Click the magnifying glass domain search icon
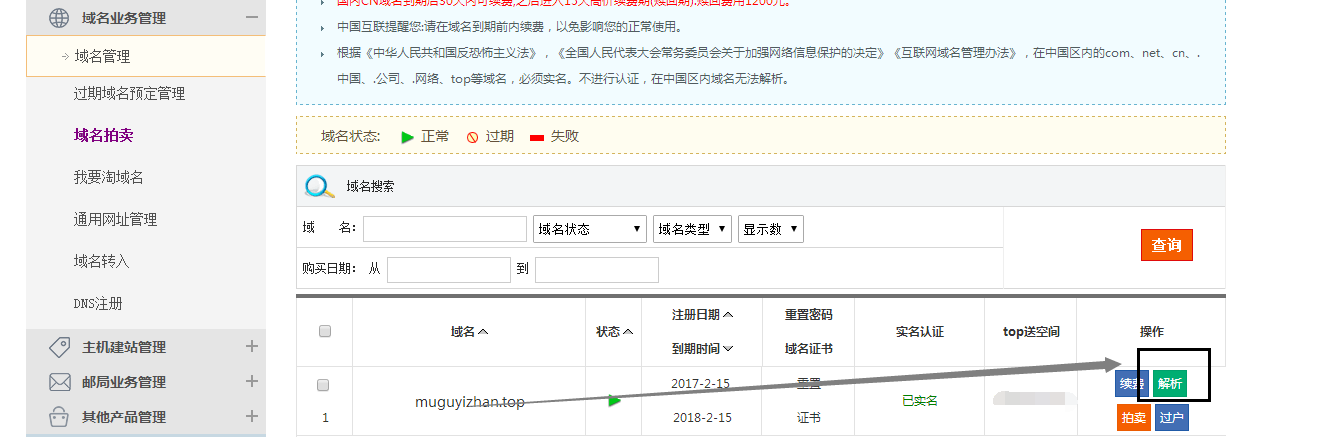The image size is (1335, 437). pos(319,186)
